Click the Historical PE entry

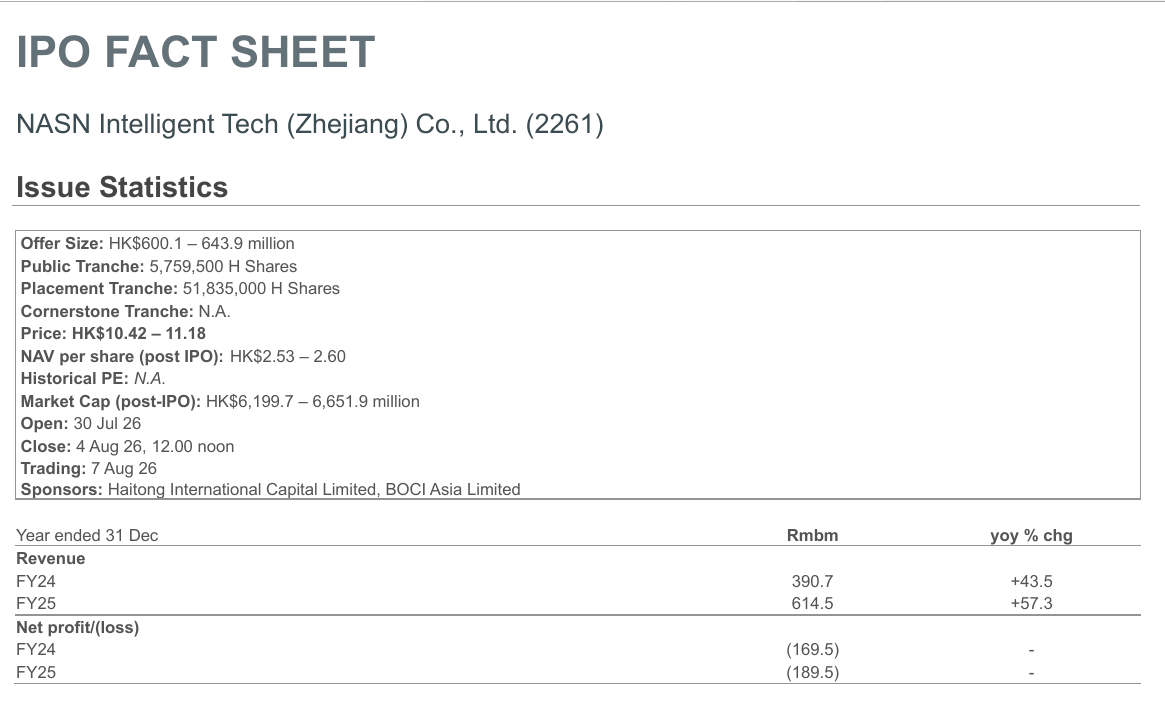[93, 378]
